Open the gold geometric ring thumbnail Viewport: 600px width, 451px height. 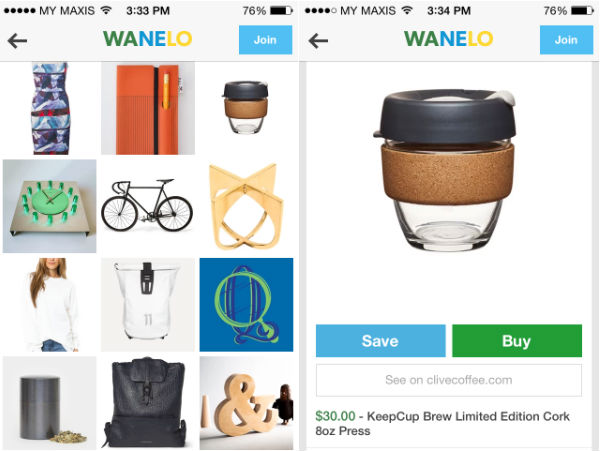[246, 206]
